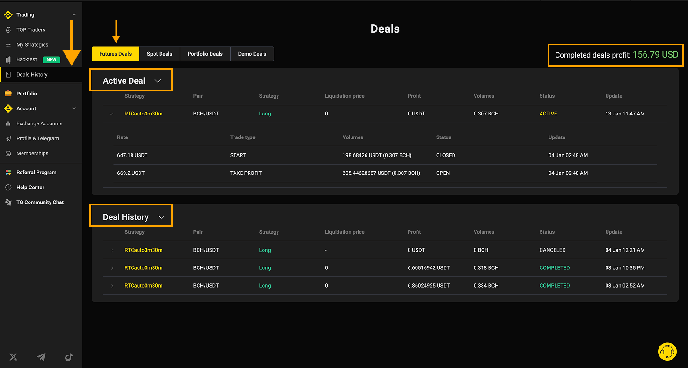Click the TAKE PROFIT trade type cell

click(246, 173)
